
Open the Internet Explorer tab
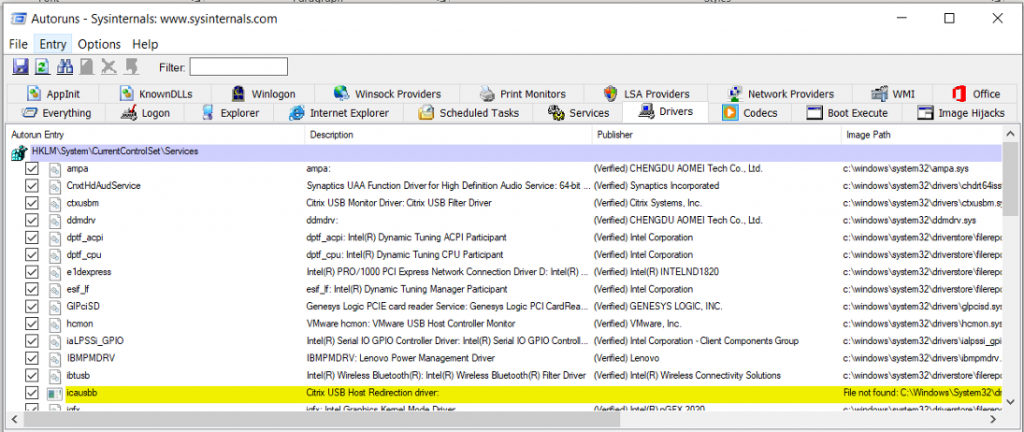tap(339, 113)
